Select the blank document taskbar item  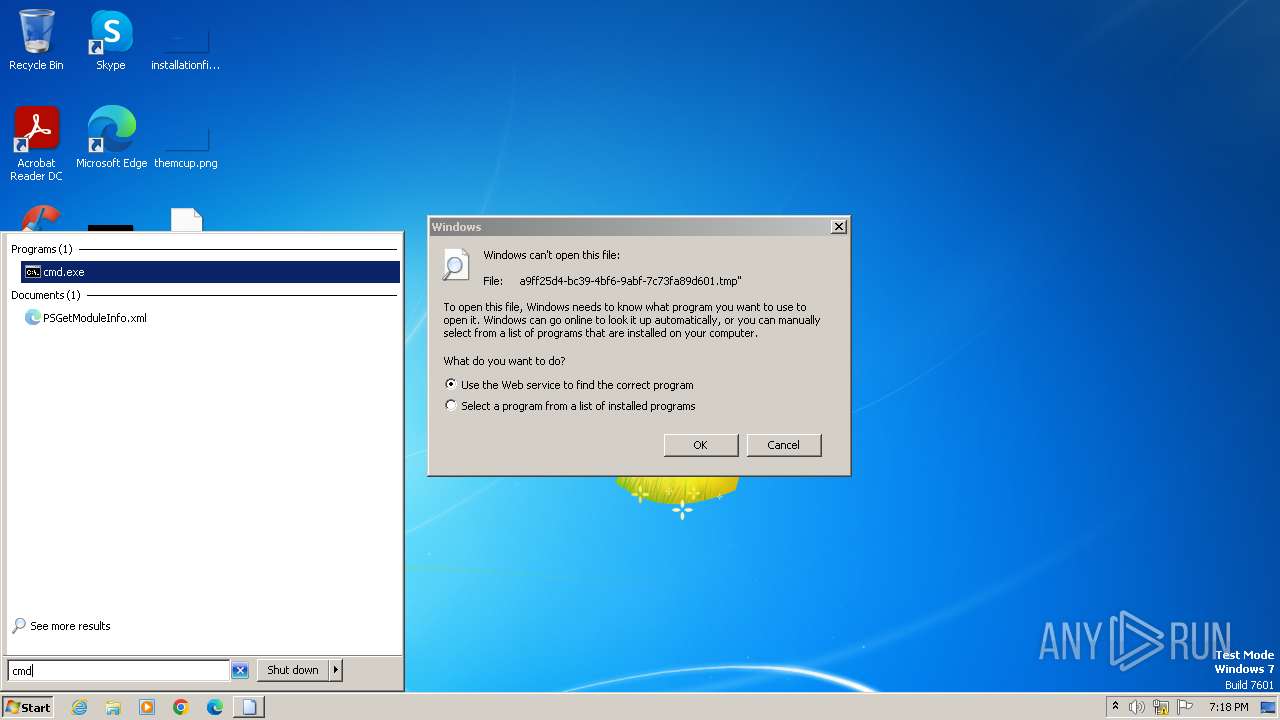pos(249,707)
